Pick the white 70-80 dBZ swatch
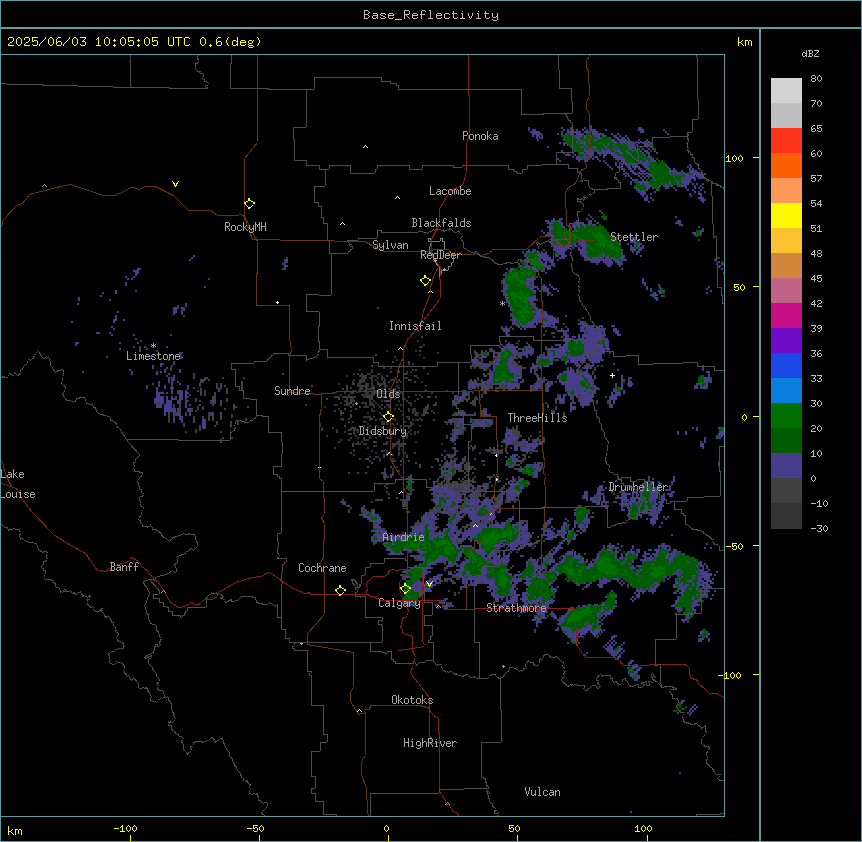Image resolution: width=862 pixels, height=842 pixels. pyautogui.click(x=786, y=91)
